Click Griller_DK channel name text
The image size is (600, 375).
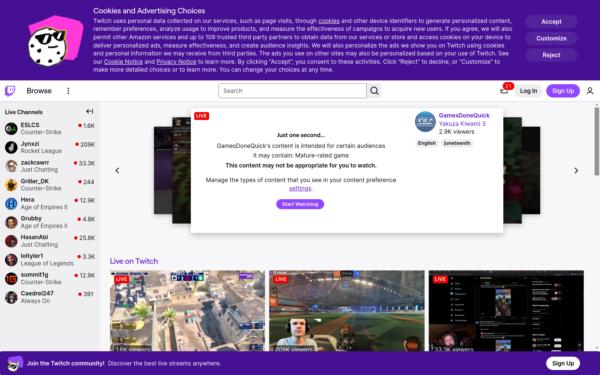tap(34, 181)
